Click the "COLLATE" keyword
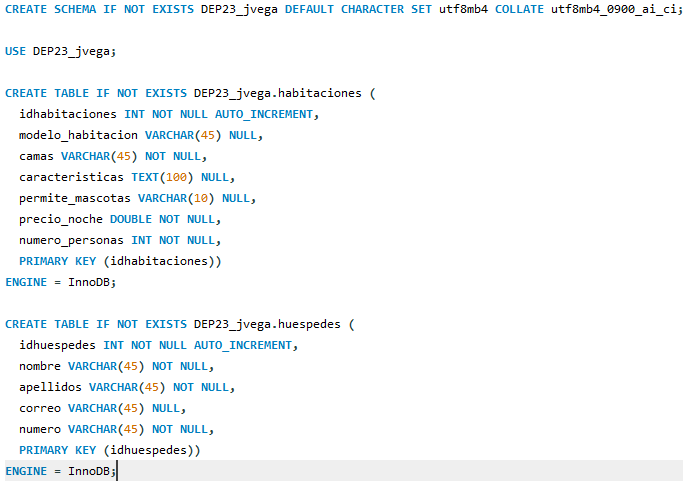 (519, 9)
